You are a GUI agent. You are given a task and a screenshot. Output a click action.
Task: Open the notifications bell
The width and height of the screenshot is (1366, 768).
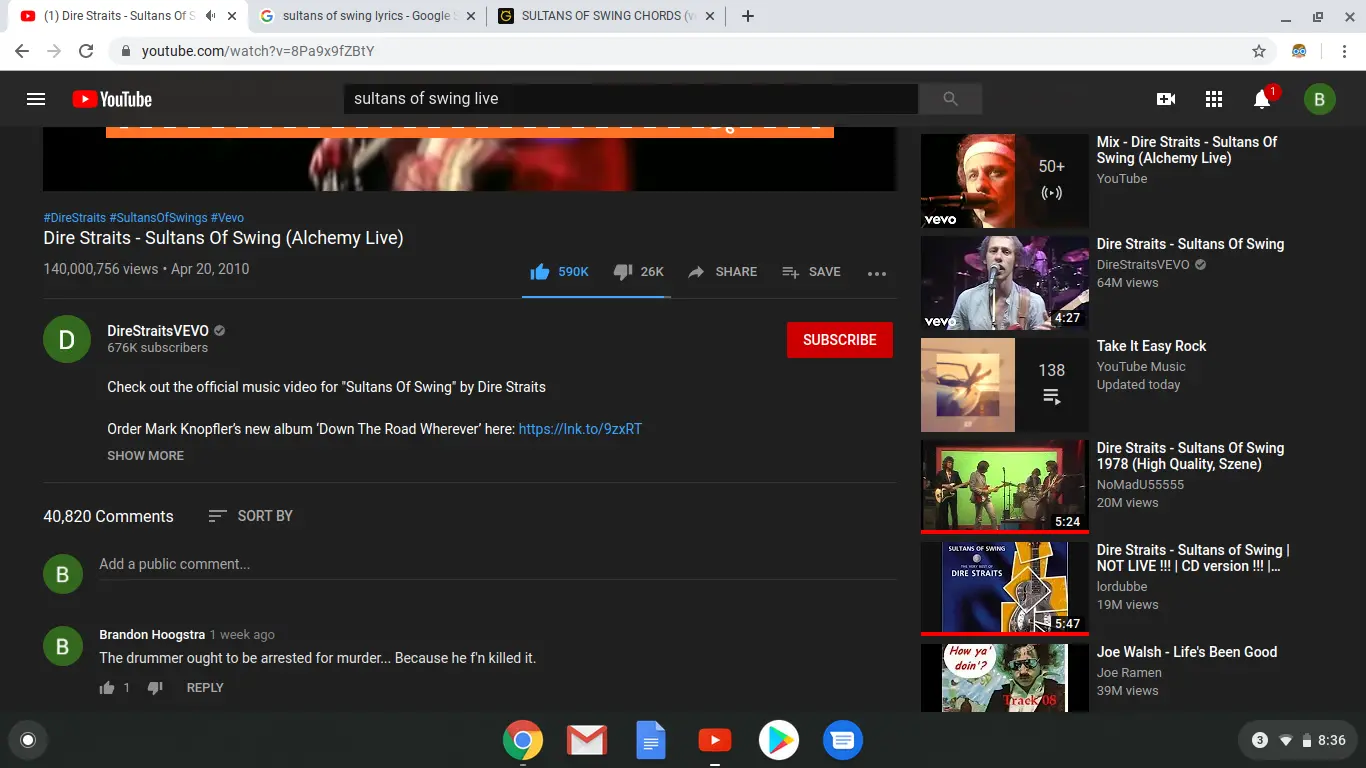tap(1262, 99)
